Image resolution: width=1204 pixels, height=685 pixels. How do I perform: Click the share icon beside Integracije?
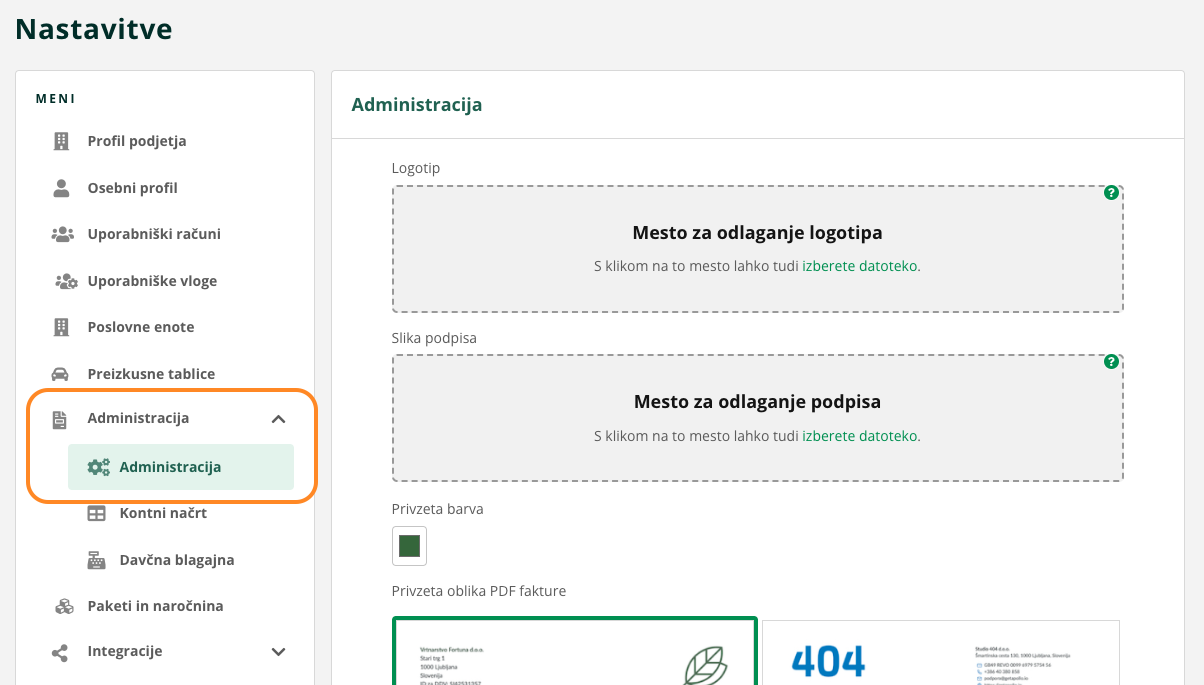tap(60, 652)
